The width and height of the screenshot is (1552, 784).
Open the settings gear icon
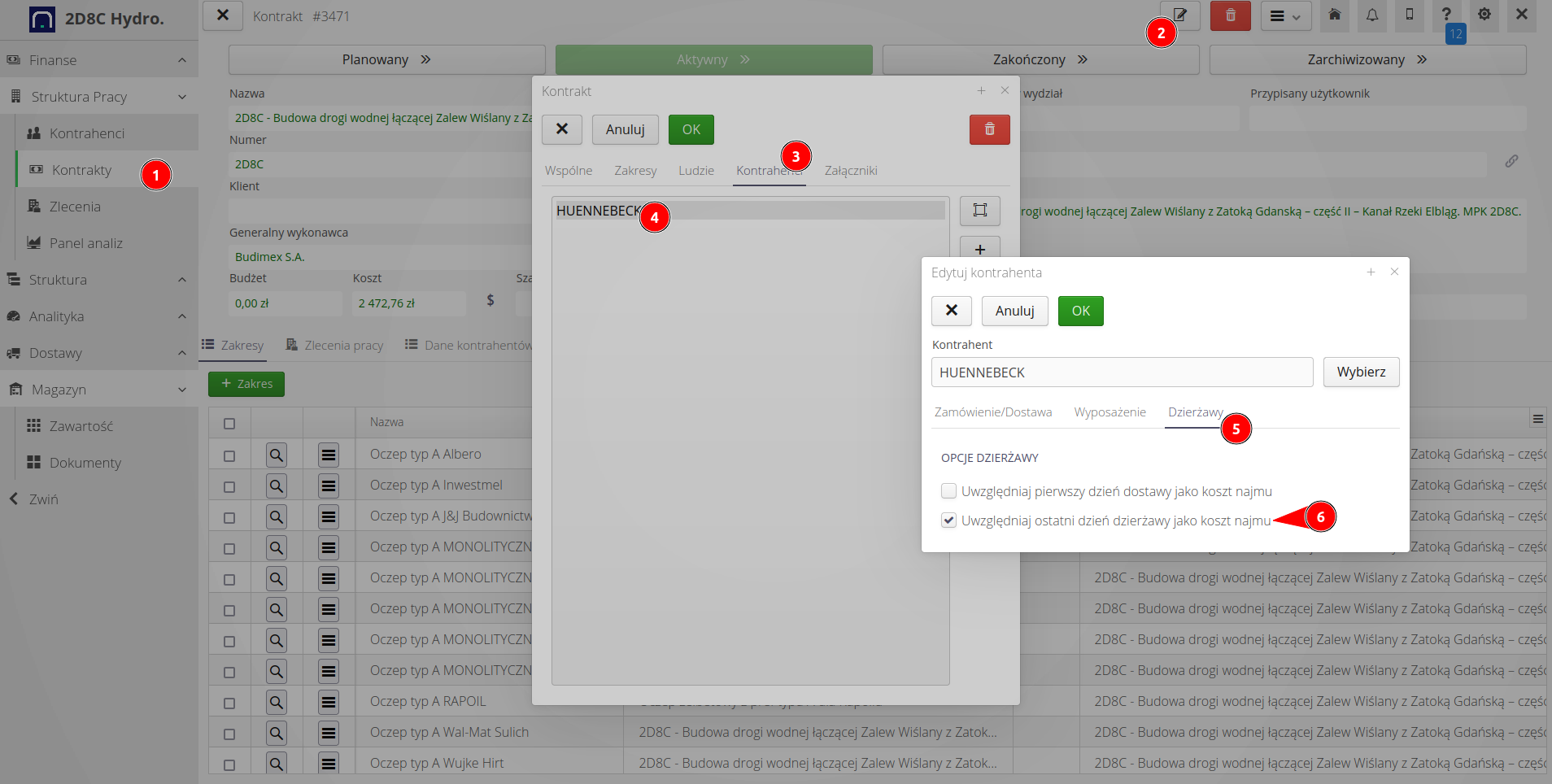[1484, 15]
